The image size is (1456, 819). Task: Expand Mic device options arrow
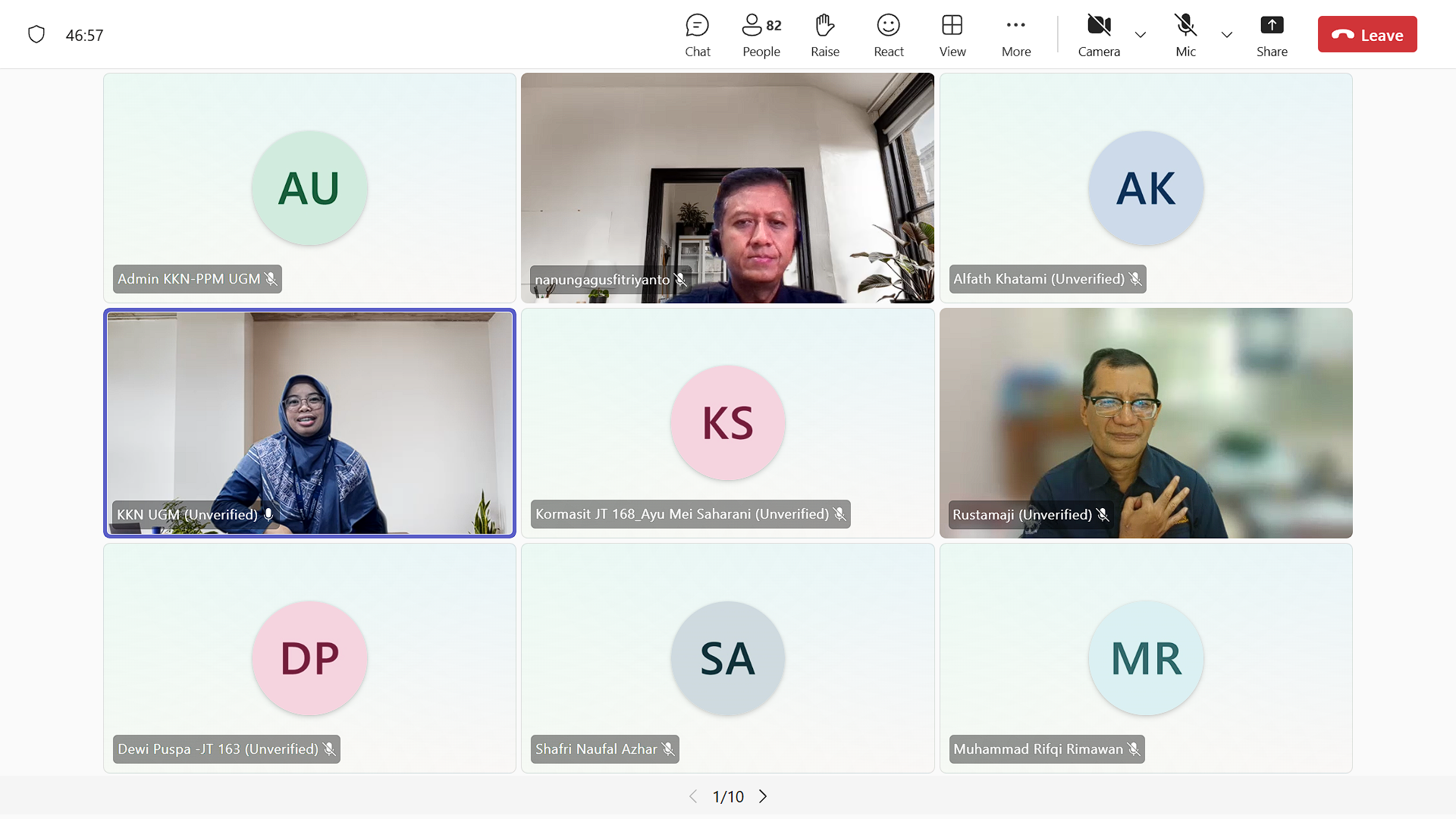point(1226,35)
